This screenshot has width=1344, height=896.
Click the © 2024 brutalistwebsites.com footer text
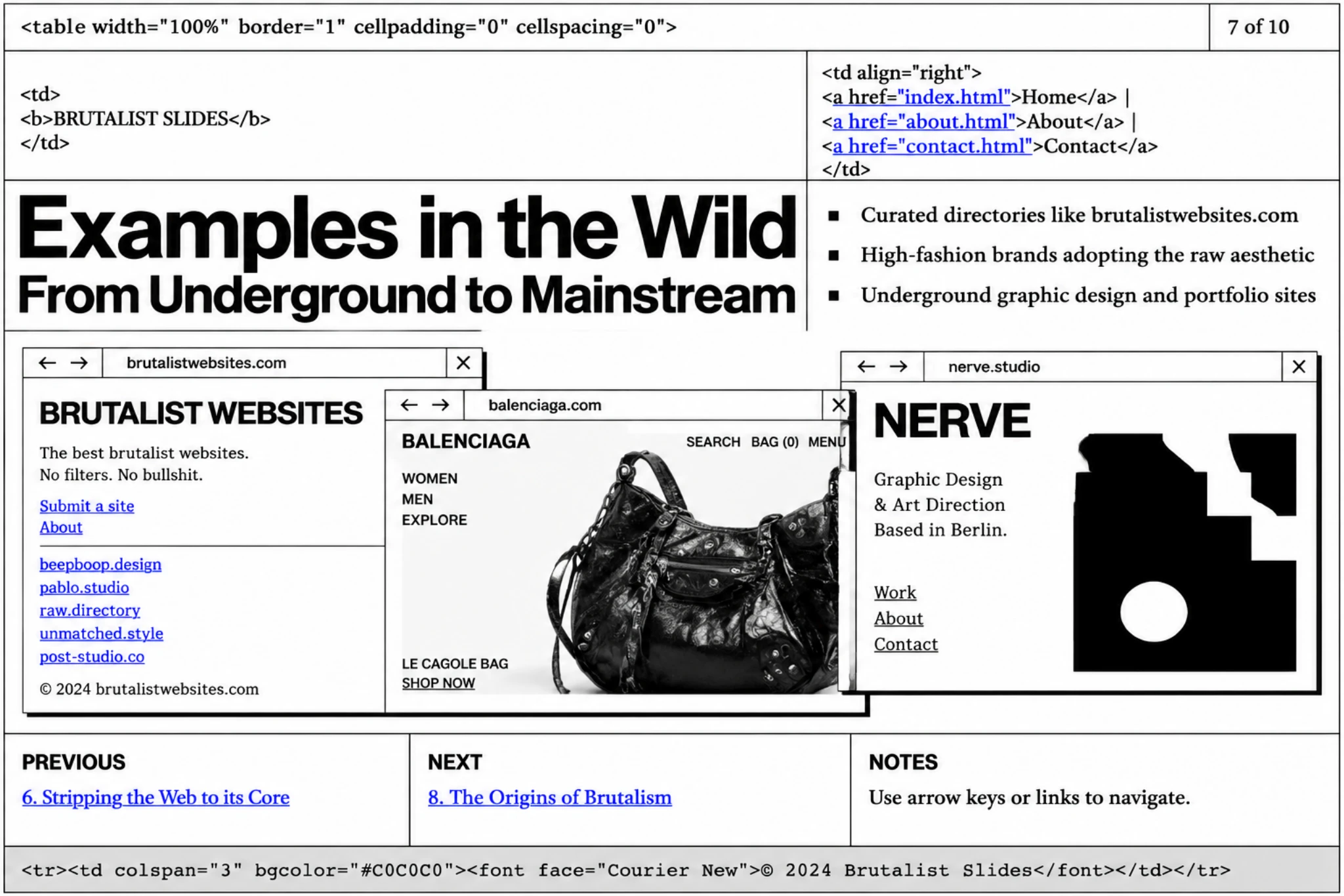149,689
